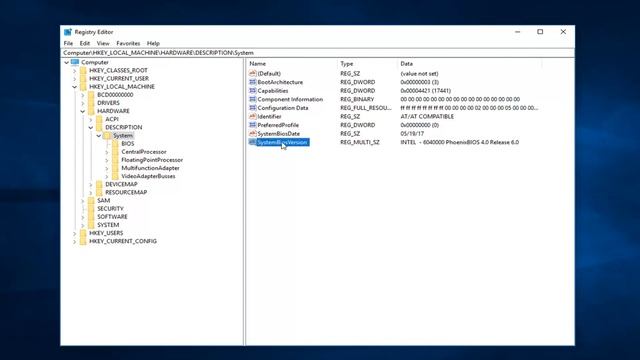The height and width of the screenshot is (360, 640).
Task: Select the HKEY_CURRENT_CONFIG folder icon
Action: (83, 241)
